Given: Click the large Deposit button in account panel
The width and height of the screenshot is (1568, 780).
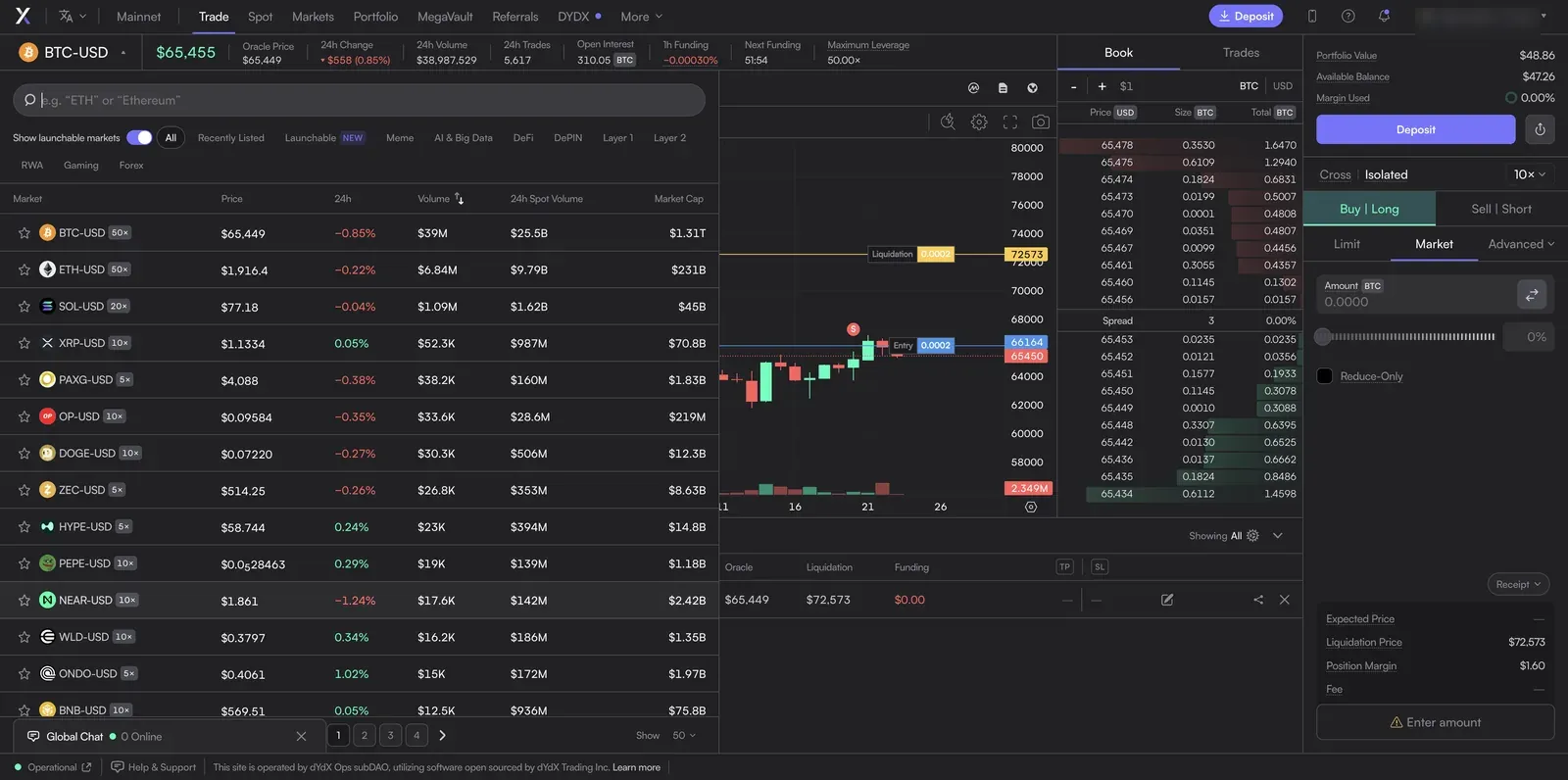Looking at the screenshot, I should tap(1415, 129).
